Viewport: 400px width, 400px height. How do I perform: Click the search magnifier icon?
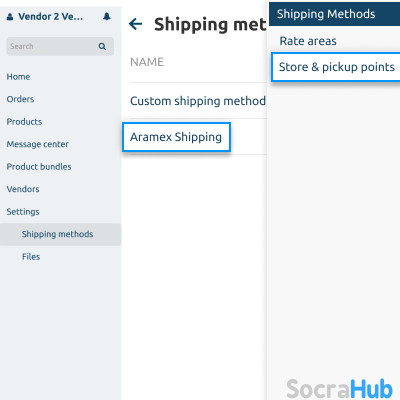[102, 46]
